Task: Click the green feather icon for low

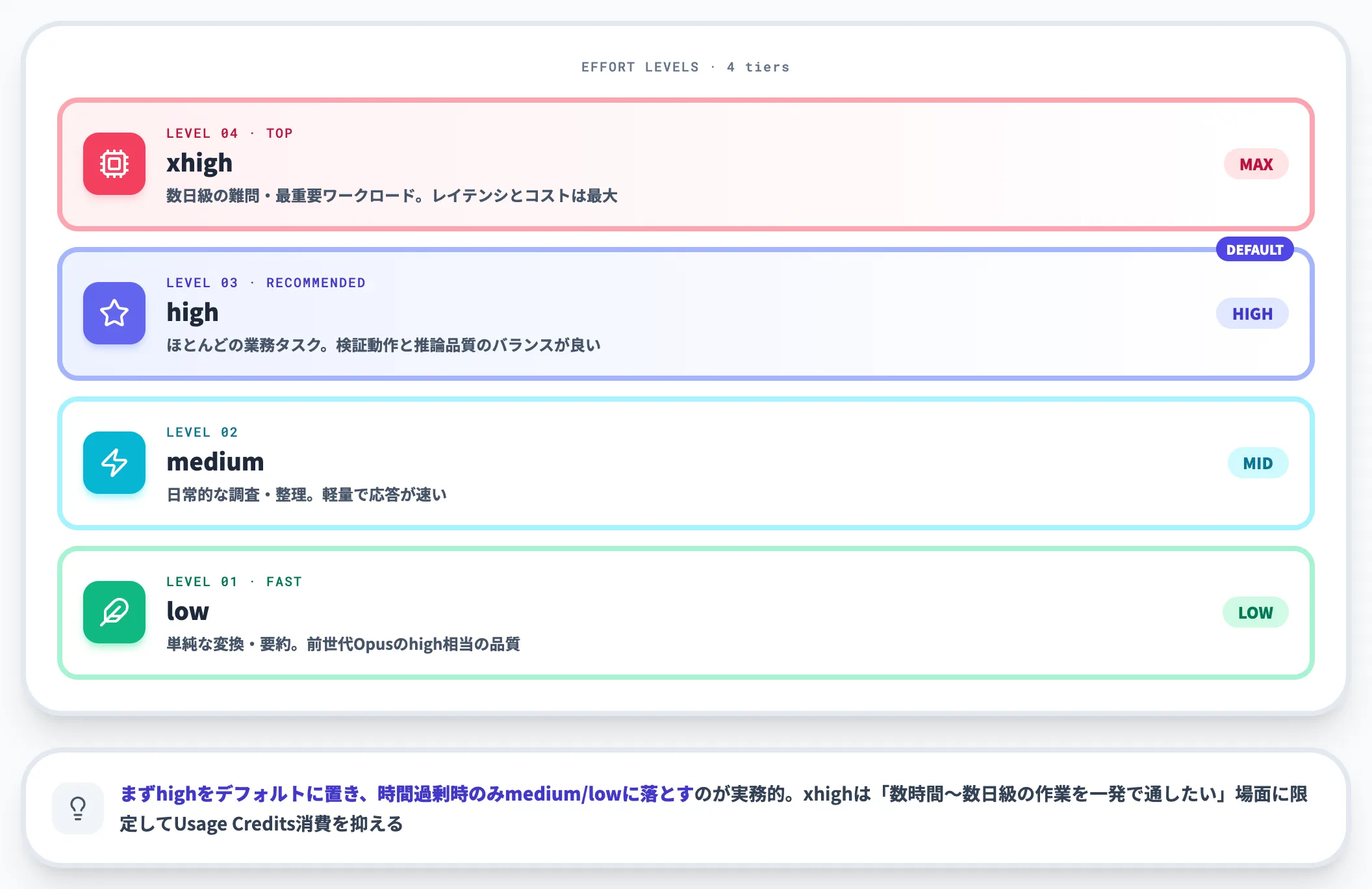Action: [x=114, y=612]
